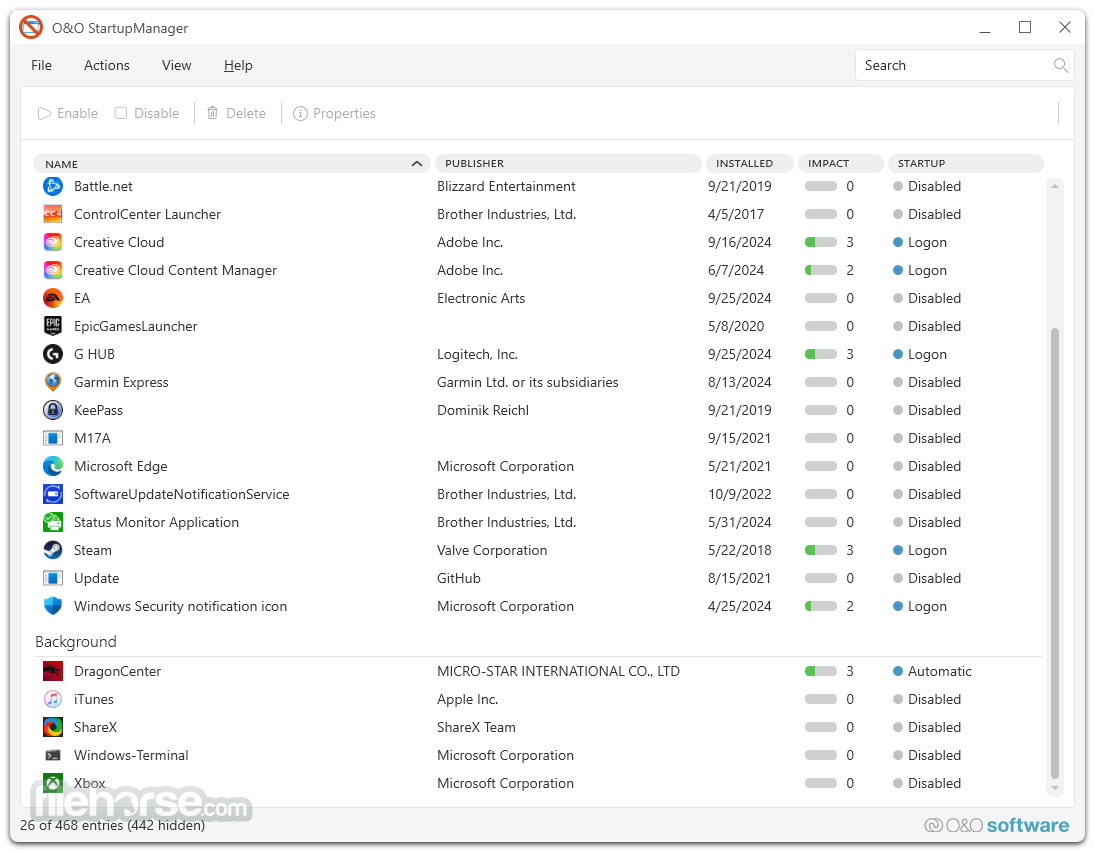This screenshot has width=1095, height=852.
Task: Click the Logon status dot for Steam
Action: tap(898, 550)
